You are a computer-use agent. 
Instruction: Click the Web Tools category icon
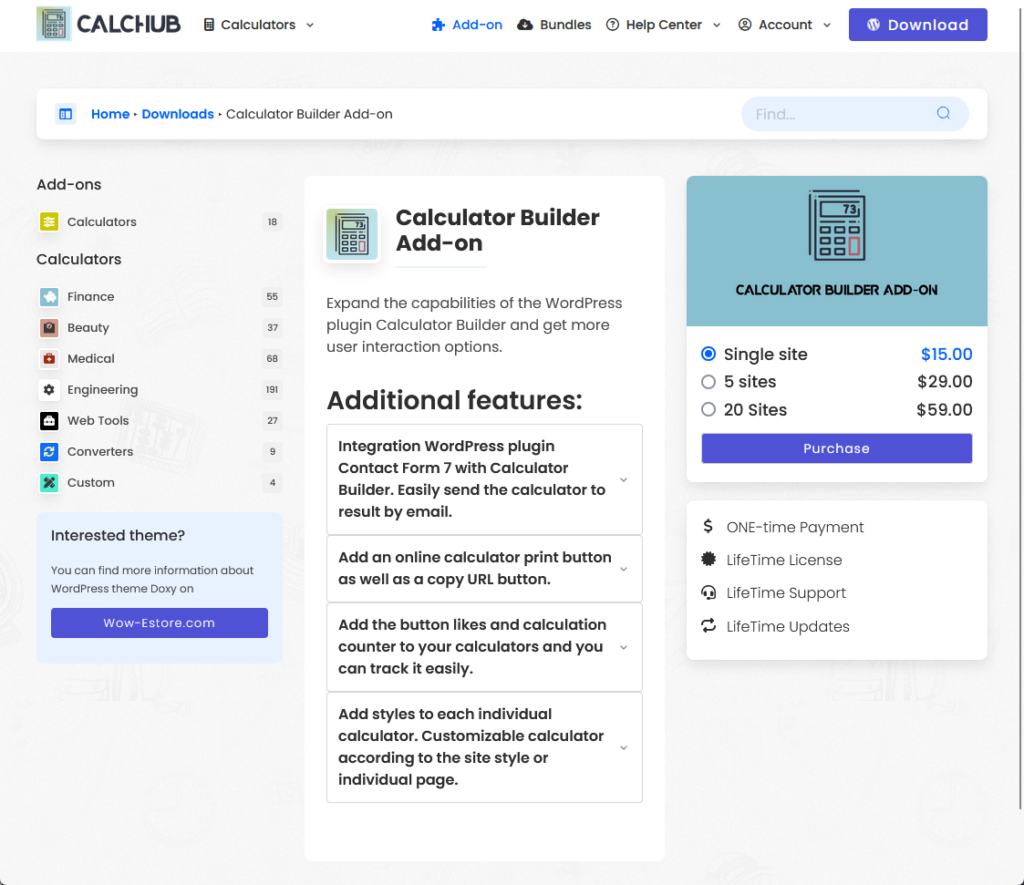point(49,421)
